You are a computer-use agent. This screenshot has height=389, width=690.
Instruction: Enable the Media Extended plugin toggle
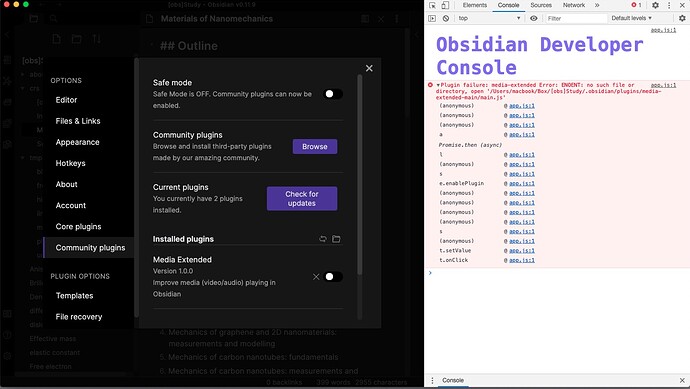point(333,277)
